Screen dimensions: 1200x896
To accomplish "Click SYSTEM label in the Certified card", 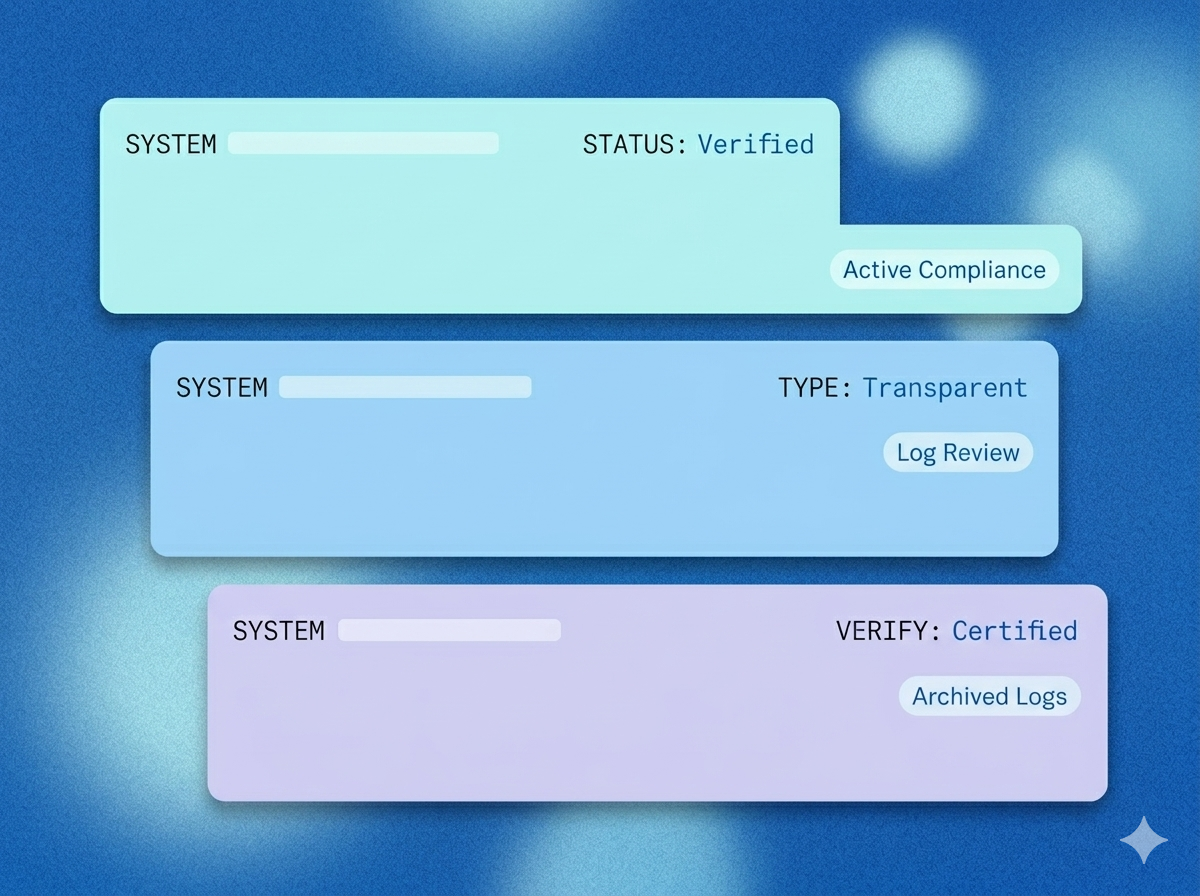I will tap(279, 631).
